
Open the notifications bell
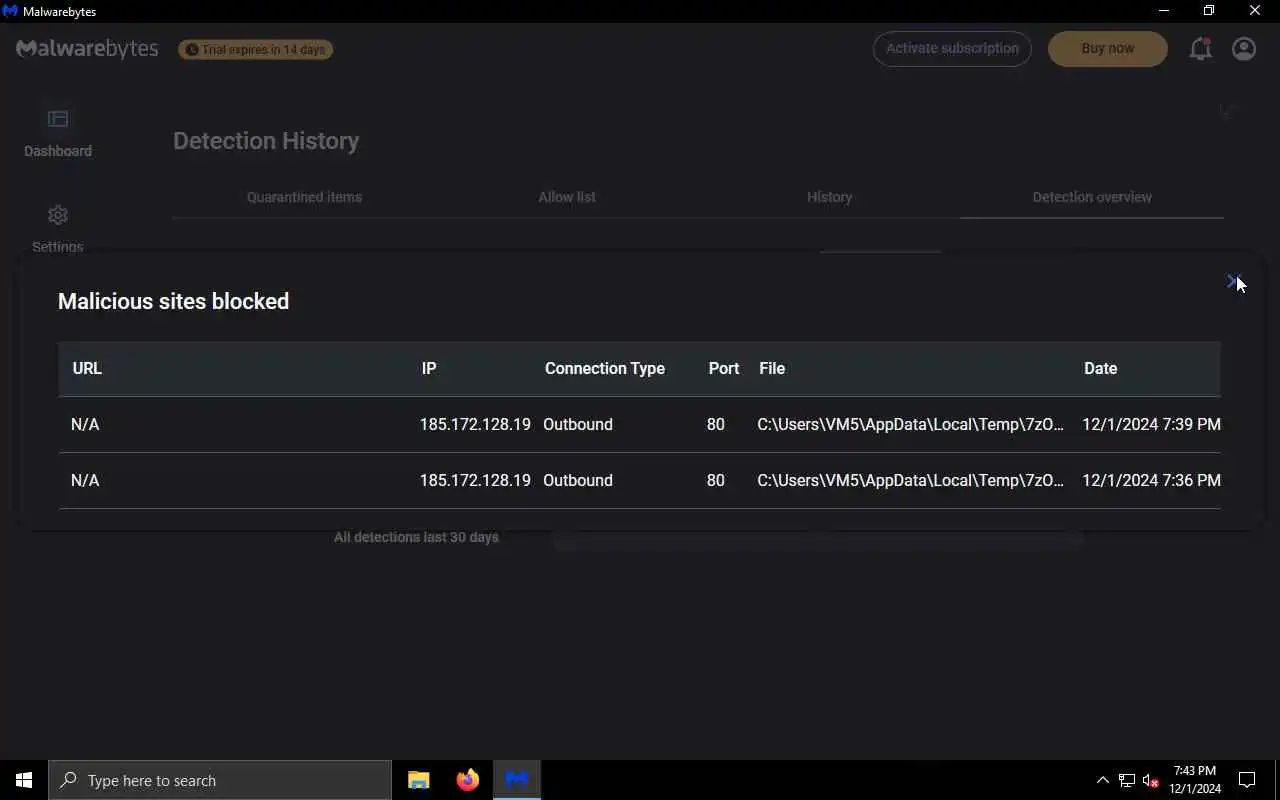pyautogui.click(x=1200, y=48)
